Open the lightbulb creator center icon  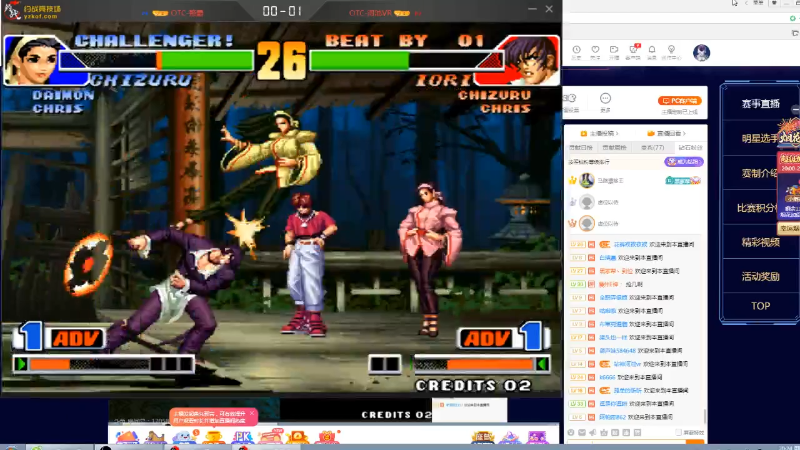pyautogui.click(x=671, y=50)
